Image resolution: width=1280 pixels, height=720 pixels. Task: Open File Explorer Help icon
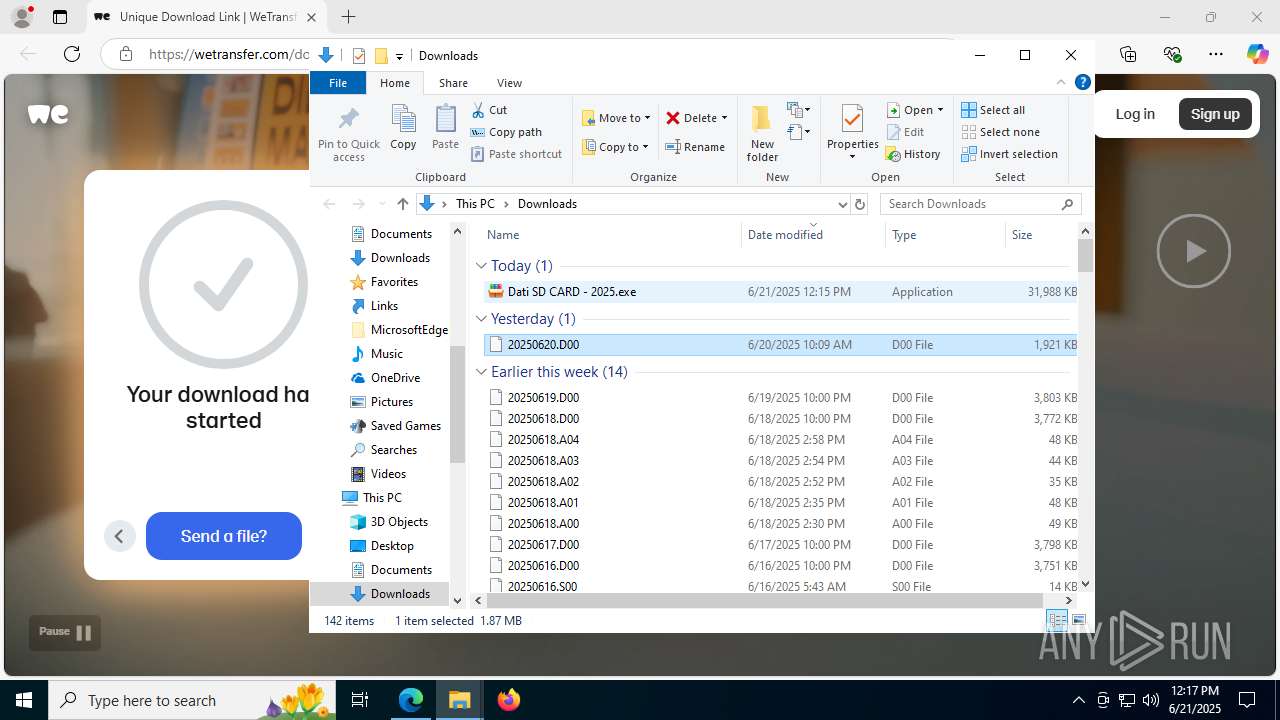coord(1082,83)
